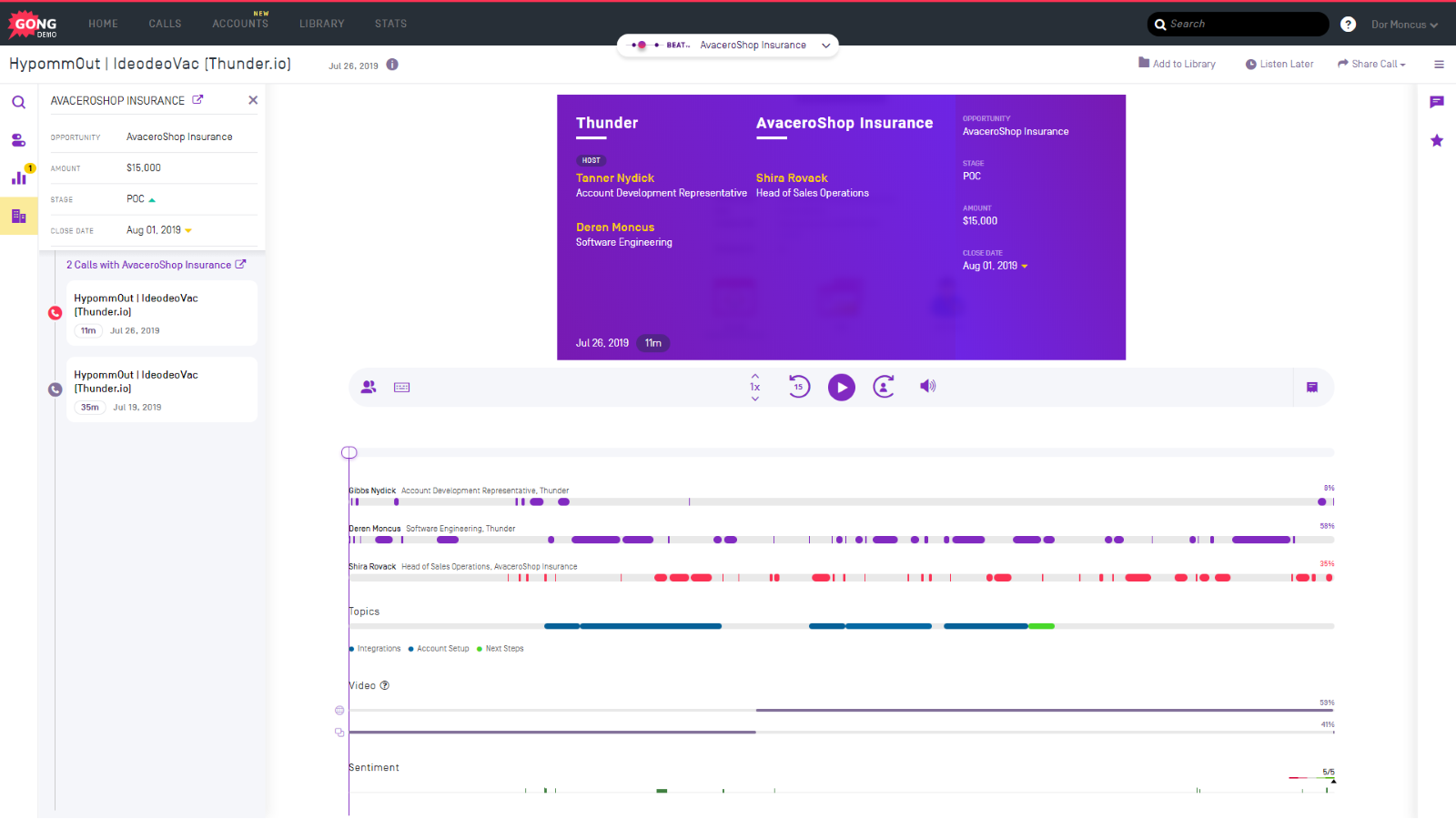Viewport: 1456px width, 819px height.
Task: Toggle the note icon in player bar
Action: click(1312, 387)
